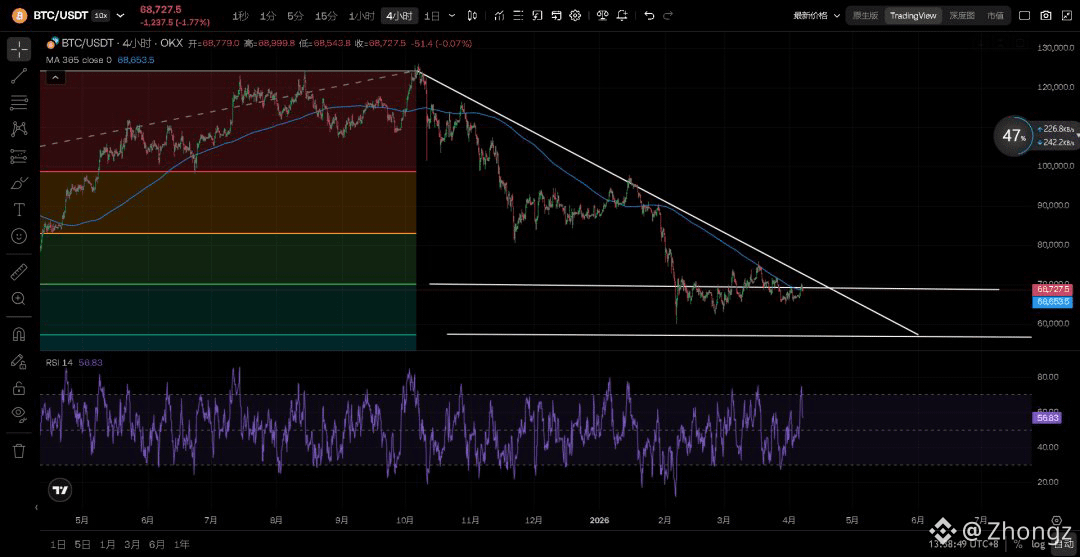The image size is (1080, 557).
Task: Toggle stay-in-drawing-mode pencil lock
Action: pos(19,361)
